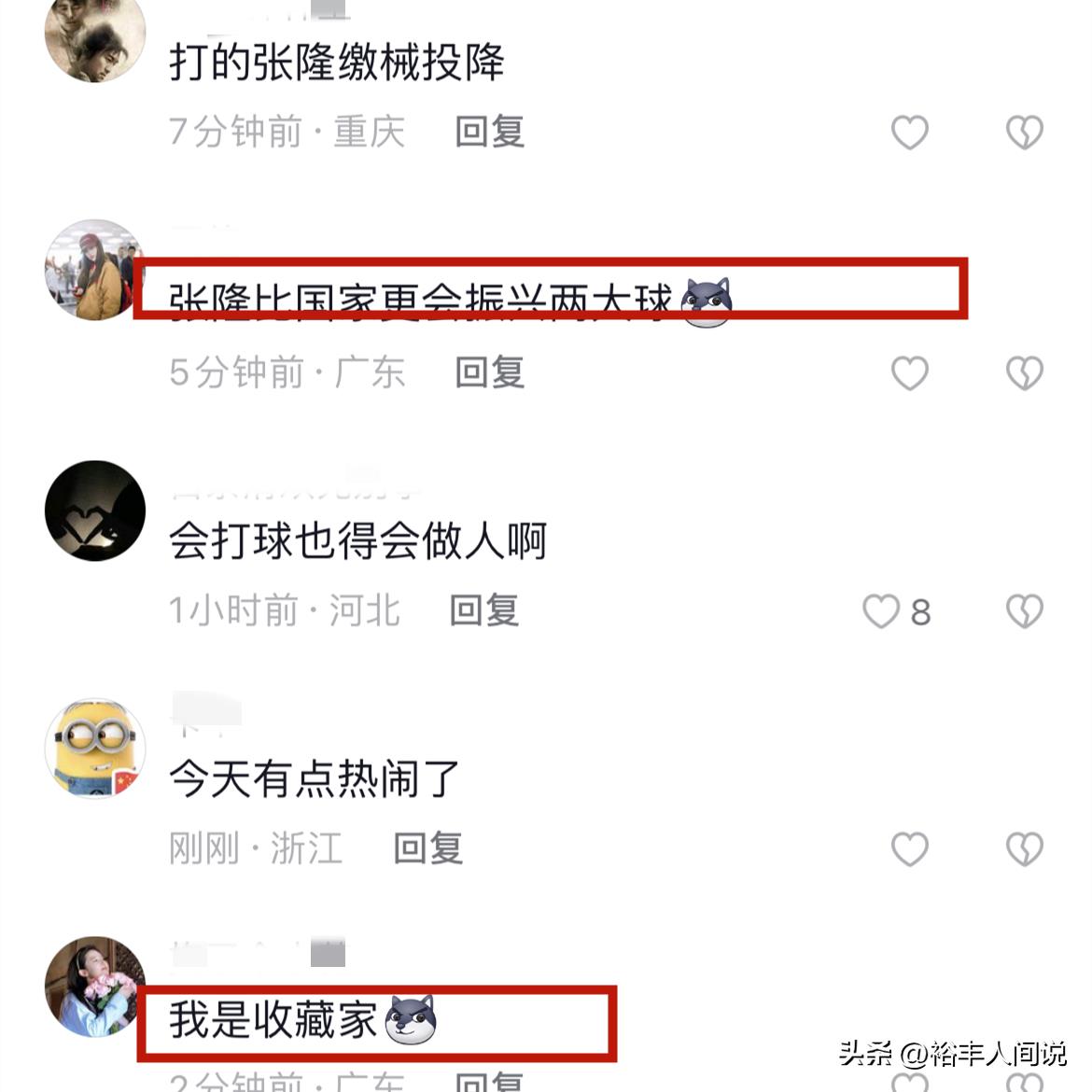Image resolution: width=1092 pixels, height=1092 pixels.
Task: Select the comment text 我是收藏家
Action: (x=273, y=1020)
